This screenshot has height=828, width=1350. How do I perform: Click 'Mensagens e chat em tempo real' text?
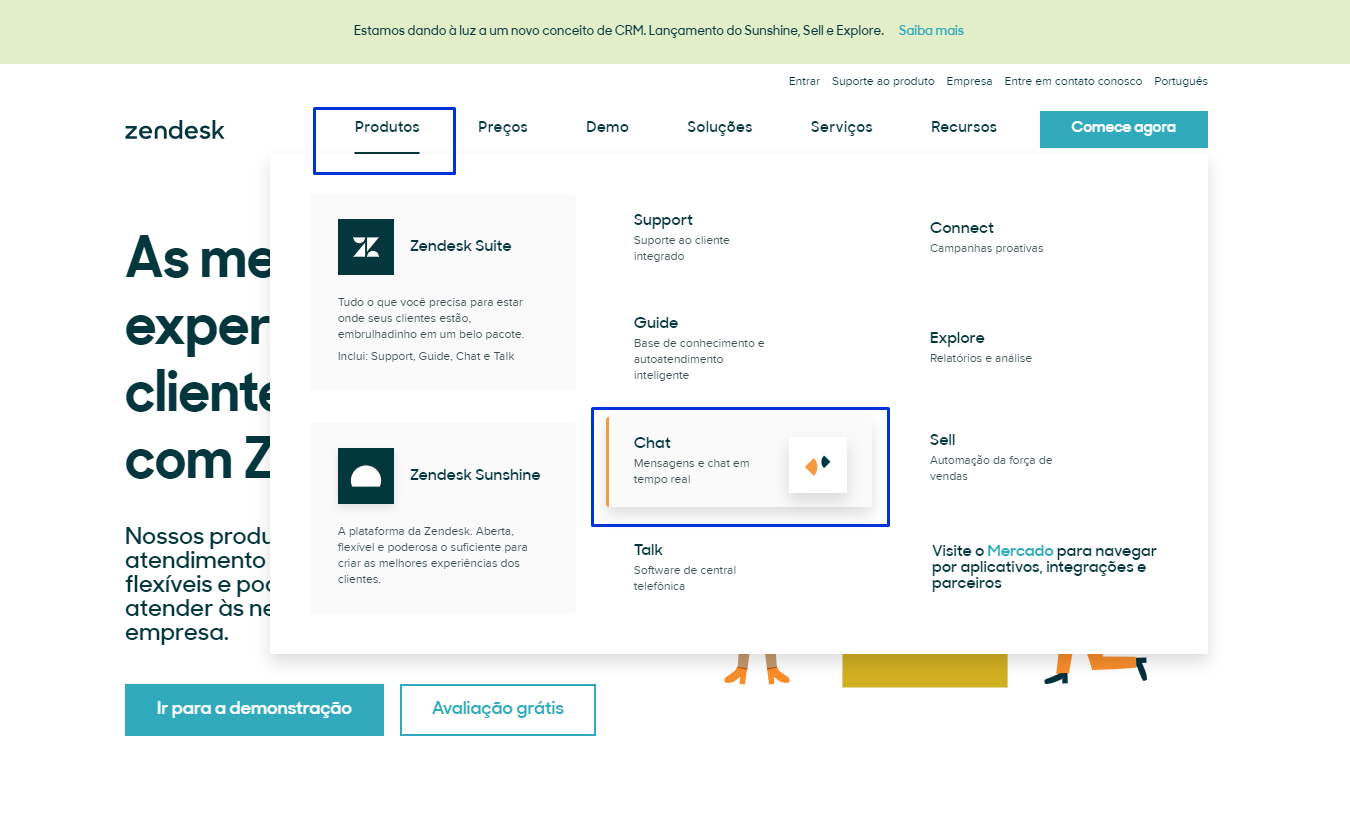tap(691, 471)
